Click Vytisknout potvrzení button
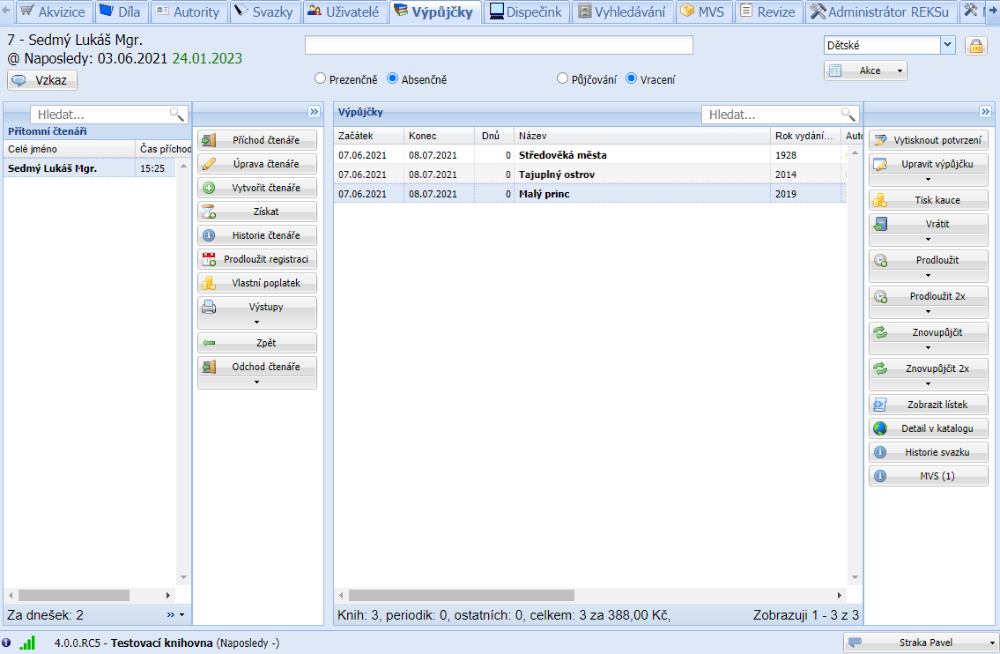 coord(928,140)
